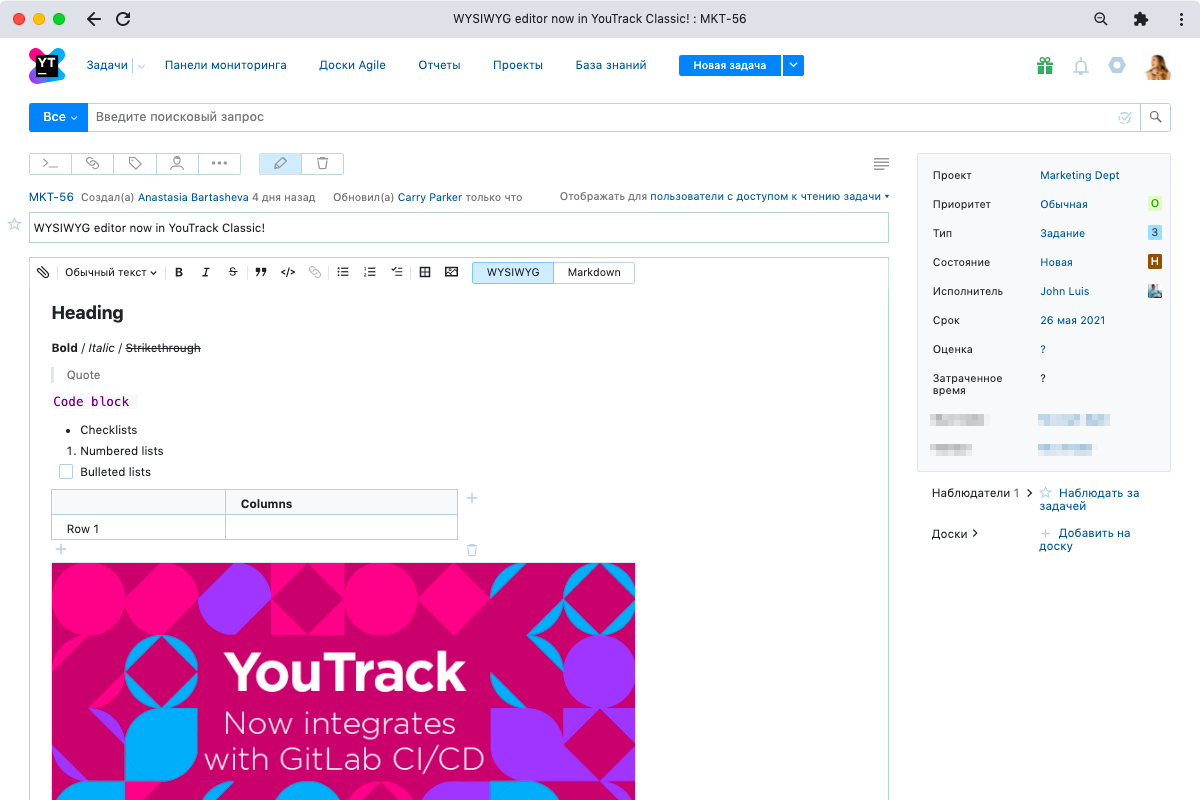Toggle the pencil edit mode button

(x=280, y=163)
